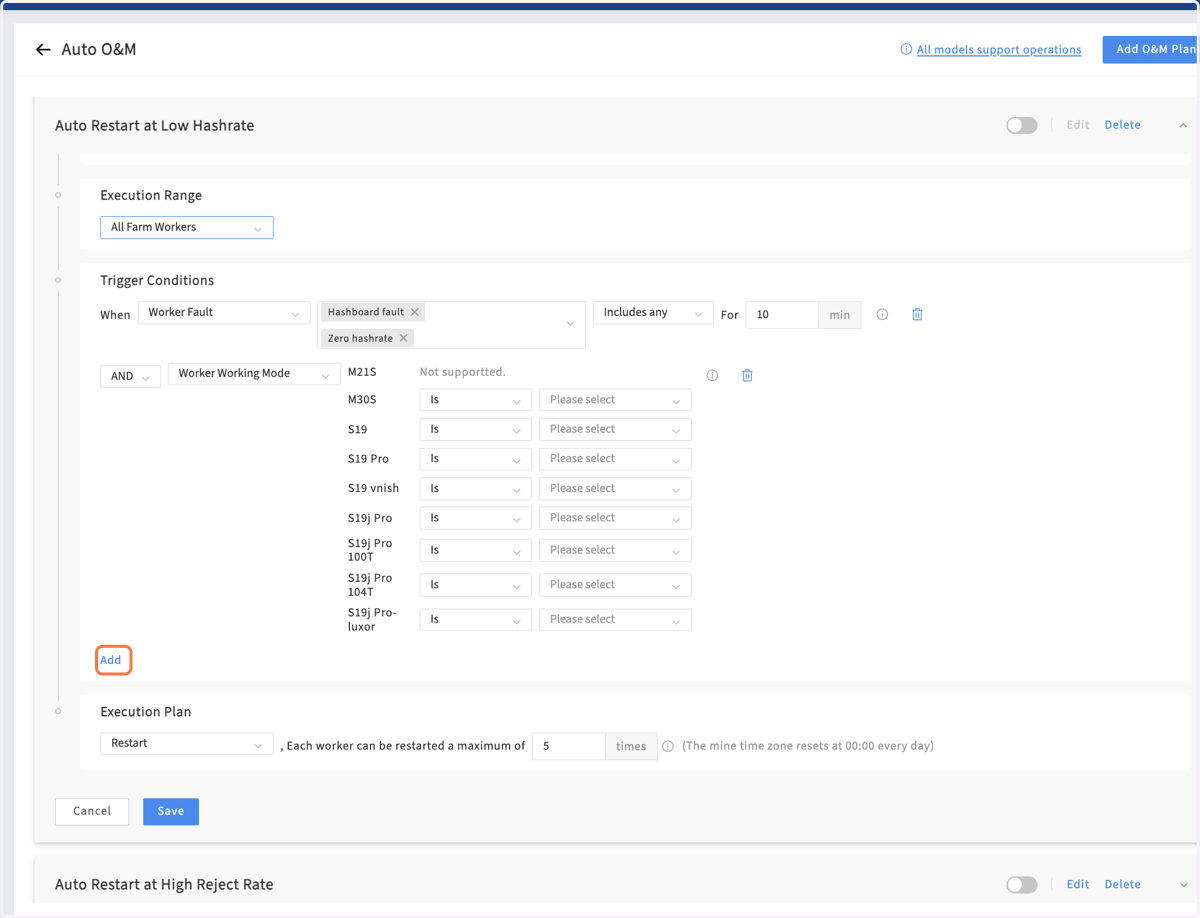Expand the fault types multi-select arrow

pyautogui.click(x=570, y=324)
